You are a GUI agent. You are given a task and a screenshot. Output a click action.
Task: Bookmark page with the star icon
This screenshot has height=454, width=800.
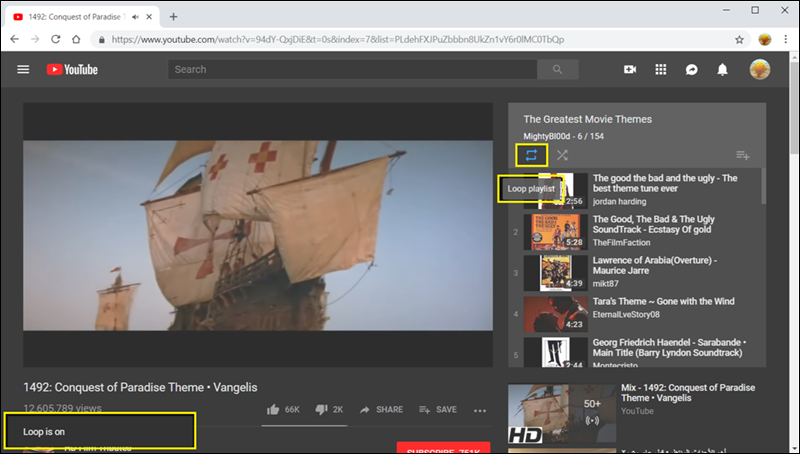[x=739, y=39]
